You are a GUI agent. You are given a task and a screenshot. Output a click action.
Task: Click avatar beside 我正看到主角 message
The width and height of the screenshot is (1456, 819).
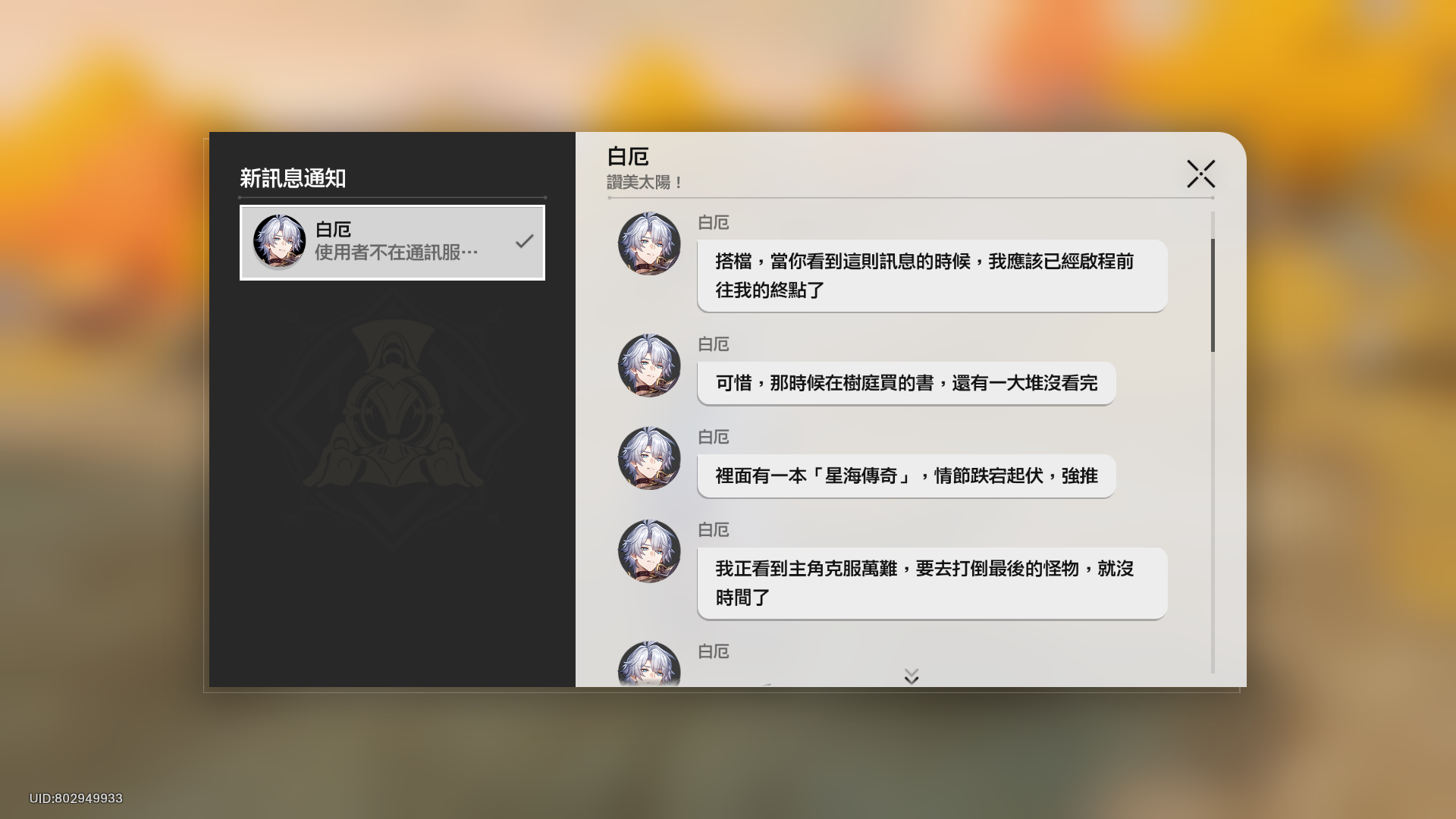tap(649, 551)
